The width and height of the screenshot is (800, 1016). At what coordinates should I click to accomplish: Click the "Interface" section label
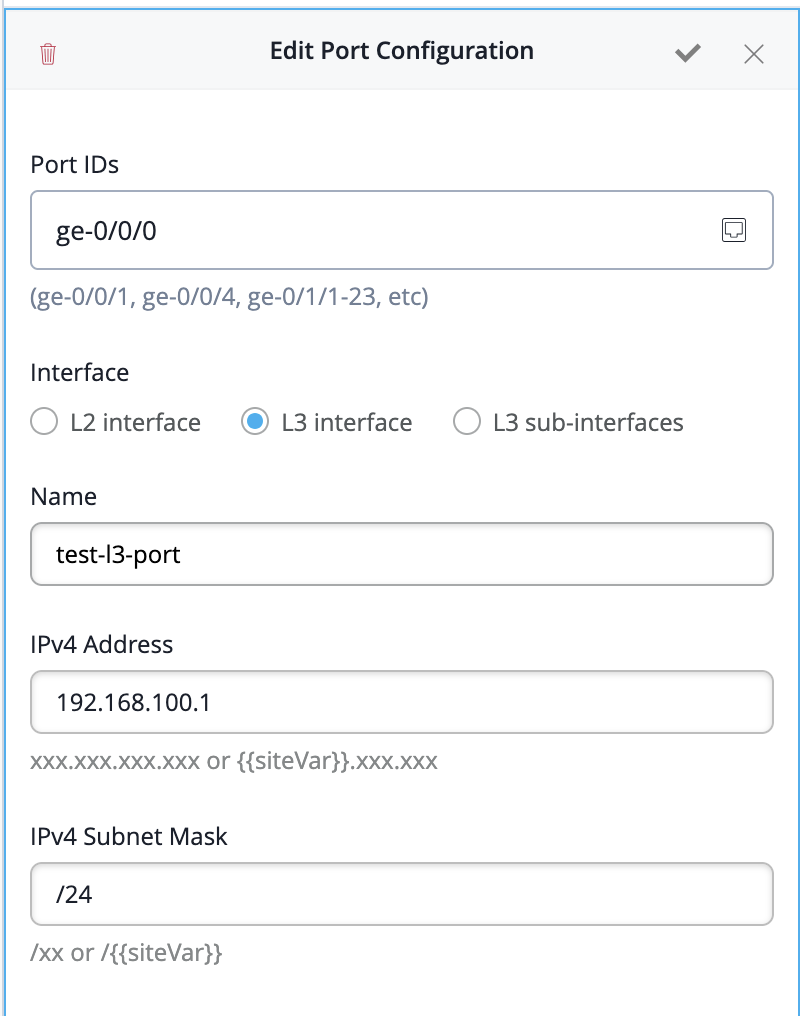[80, 373]
